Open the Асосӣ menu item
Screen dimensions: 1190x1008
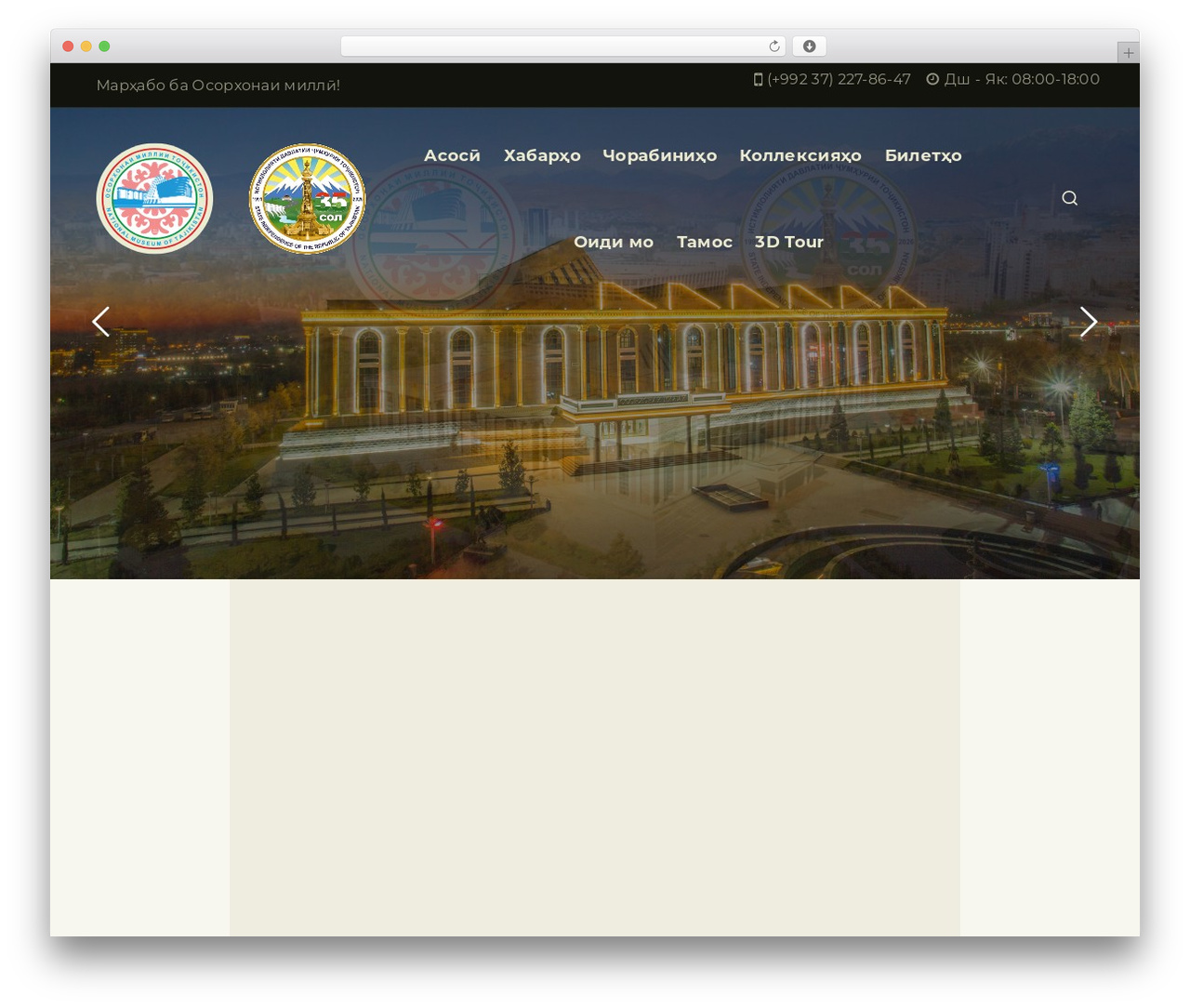tap(452, 155)
